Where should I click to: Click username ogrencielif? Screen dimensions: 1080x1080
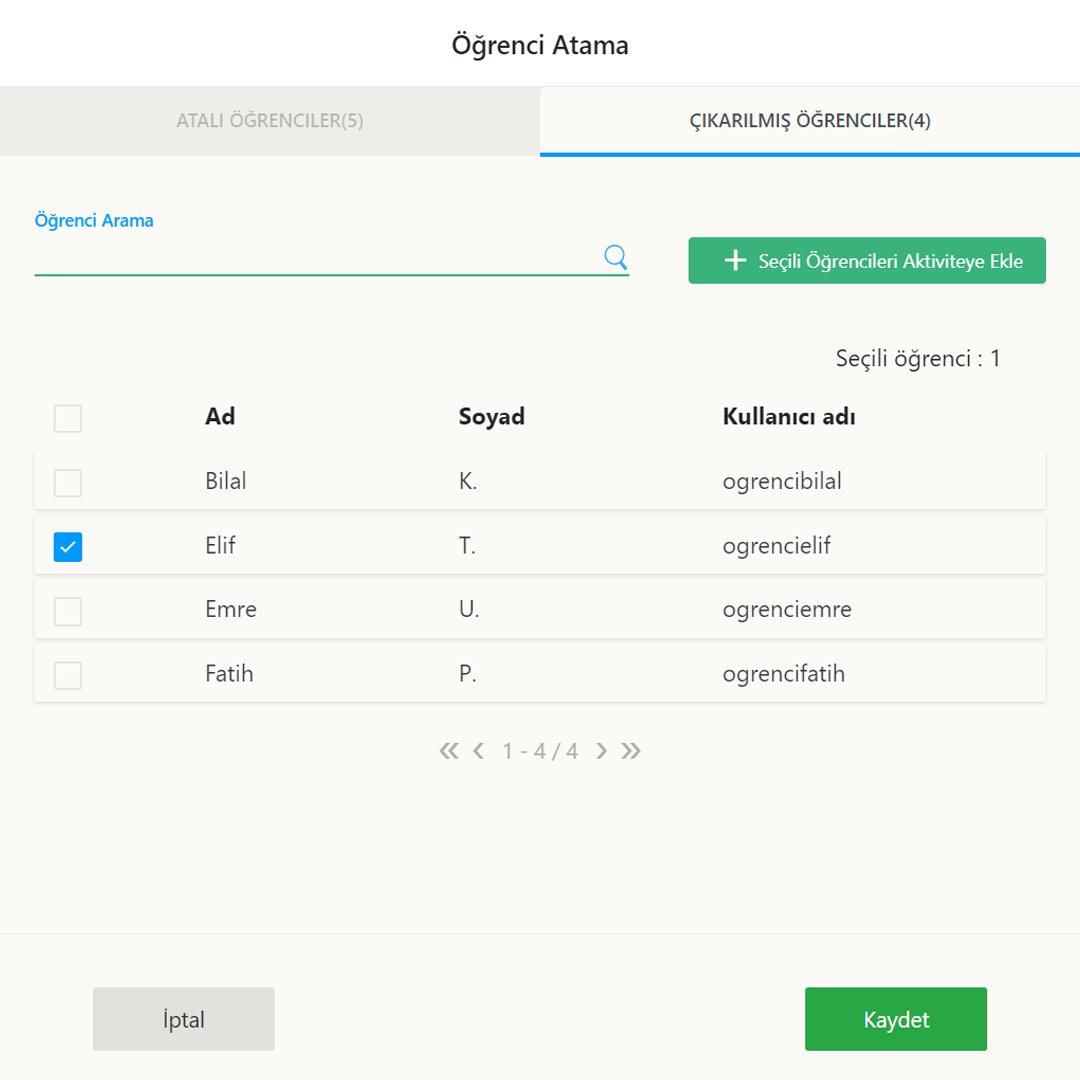776,546
